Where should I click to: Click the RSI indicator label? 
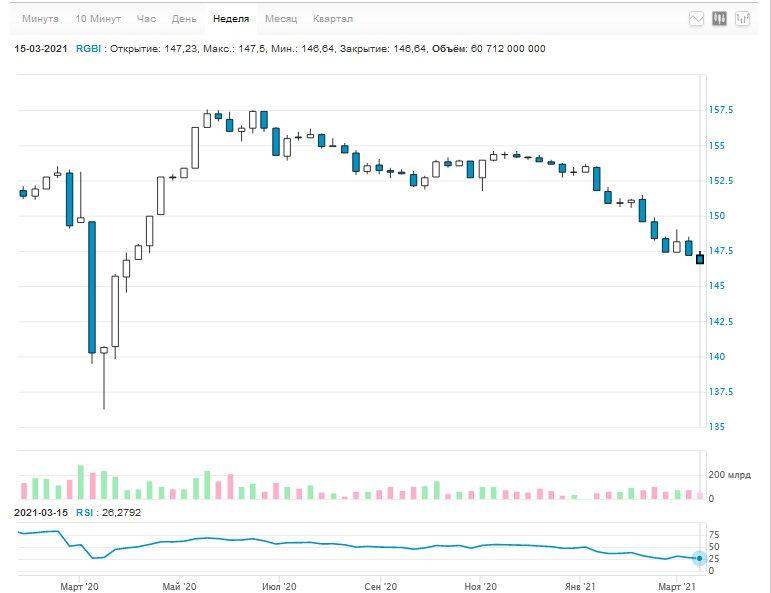point(84,512)
